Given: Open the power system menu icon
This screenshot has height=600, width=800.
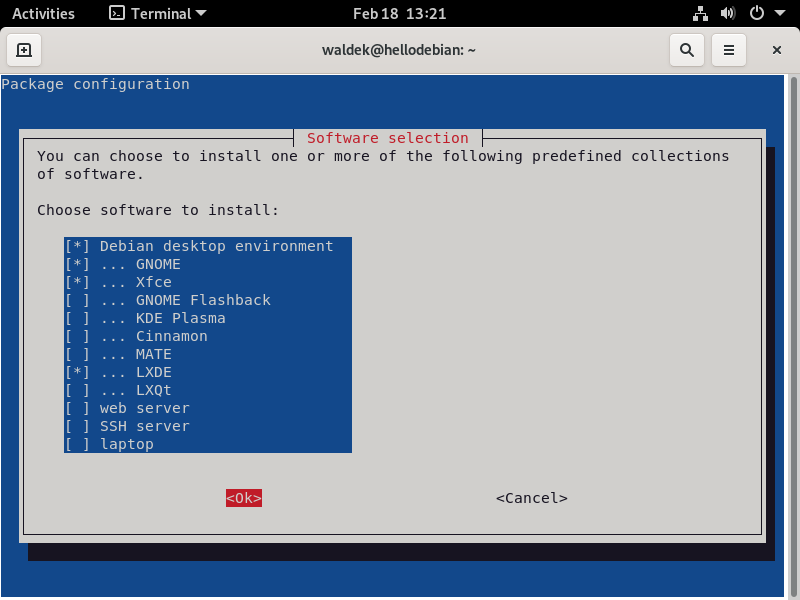Looking at the screenshot, I should [757, 13].
